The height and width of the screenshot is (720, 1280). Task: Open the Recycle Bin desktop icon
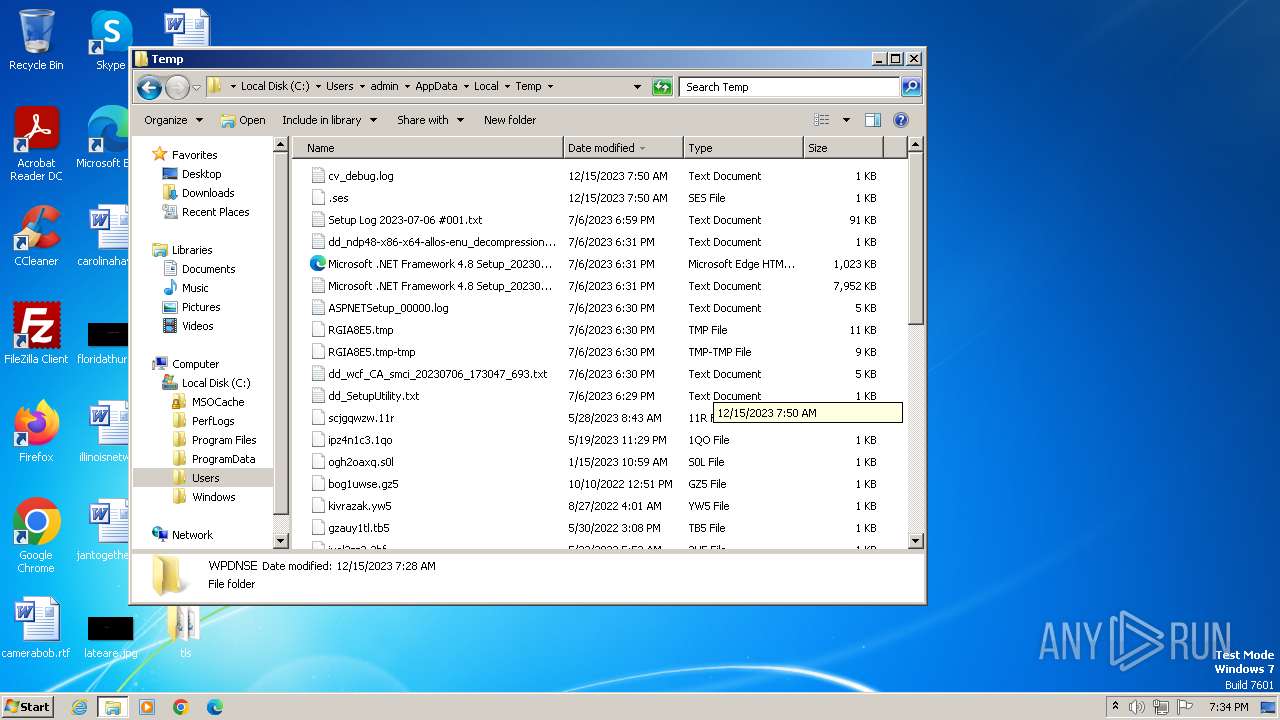tap(36, 40)
